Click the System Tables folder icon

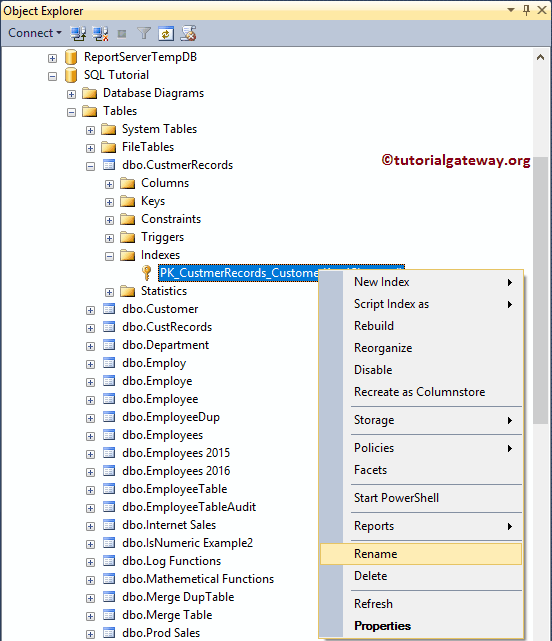click(109, 129)
